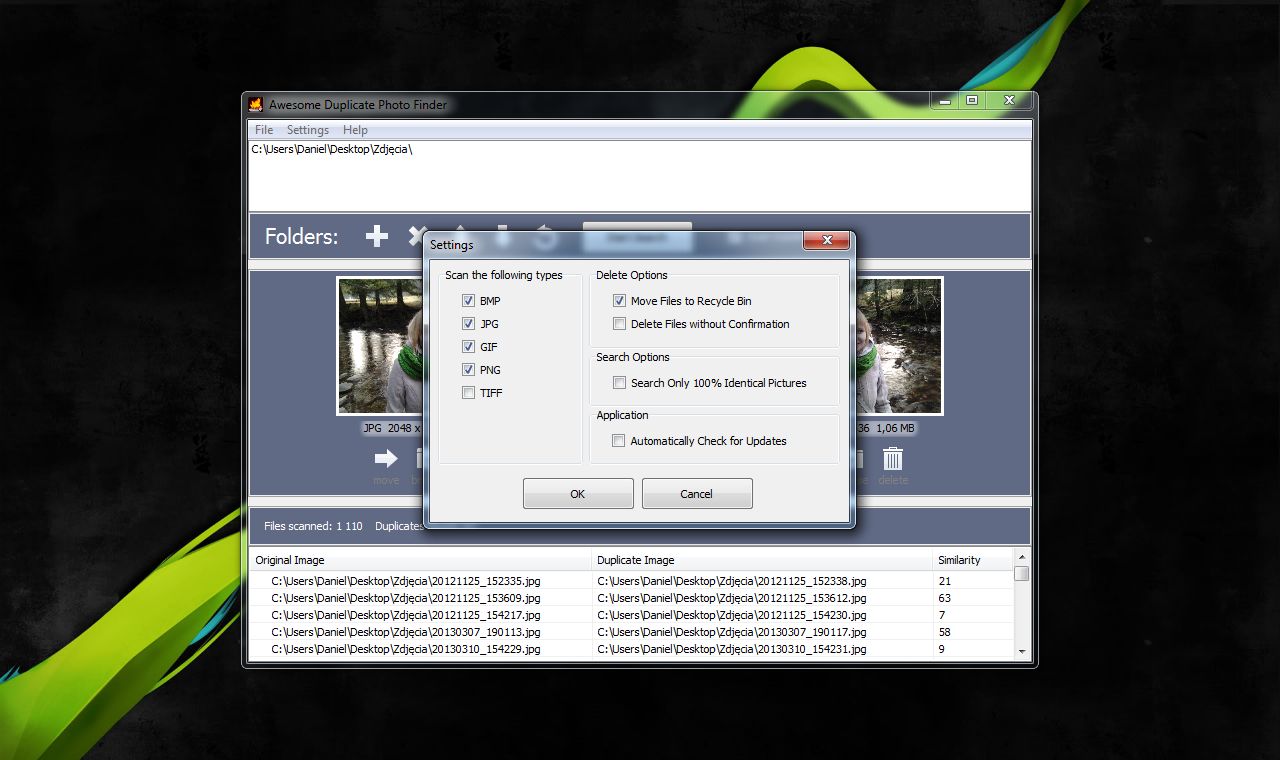Click duplicate image cell 20130307_190117.jpg
This screenshot has height=760, width=1280.
[x=732, y=632]
